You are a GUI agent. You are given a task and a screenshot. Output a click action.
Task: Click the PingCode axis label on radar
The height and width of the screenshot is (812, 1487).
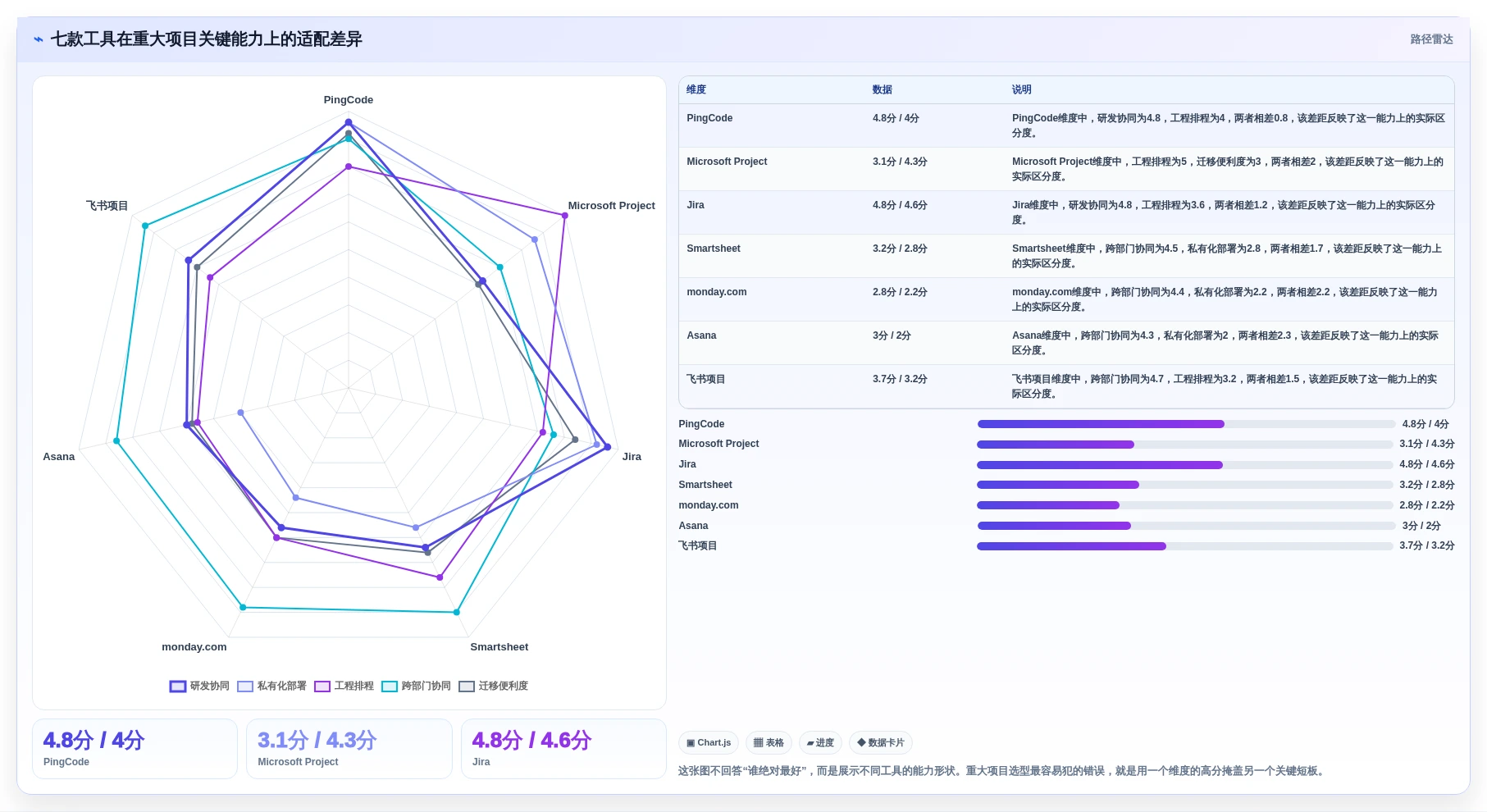[349, 100]
